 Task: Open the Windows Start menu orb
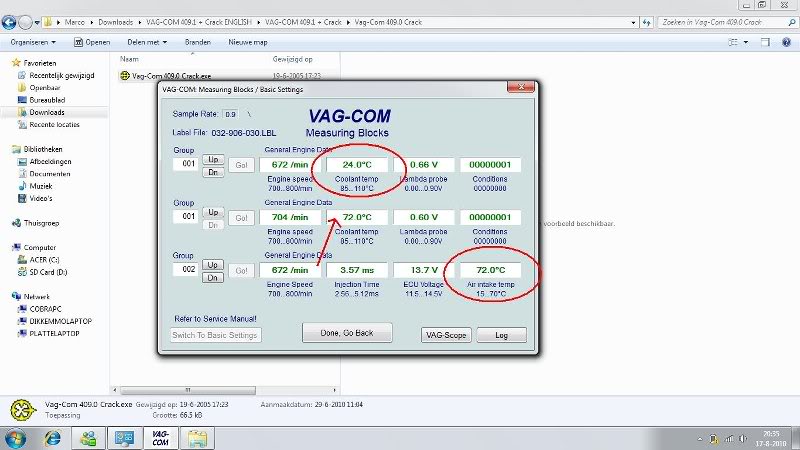tap(16, 437)
